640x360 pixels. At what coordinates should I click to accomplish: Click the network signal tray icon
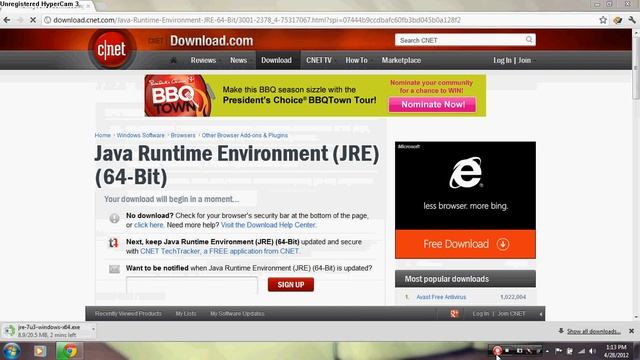(x=582, y=351)
